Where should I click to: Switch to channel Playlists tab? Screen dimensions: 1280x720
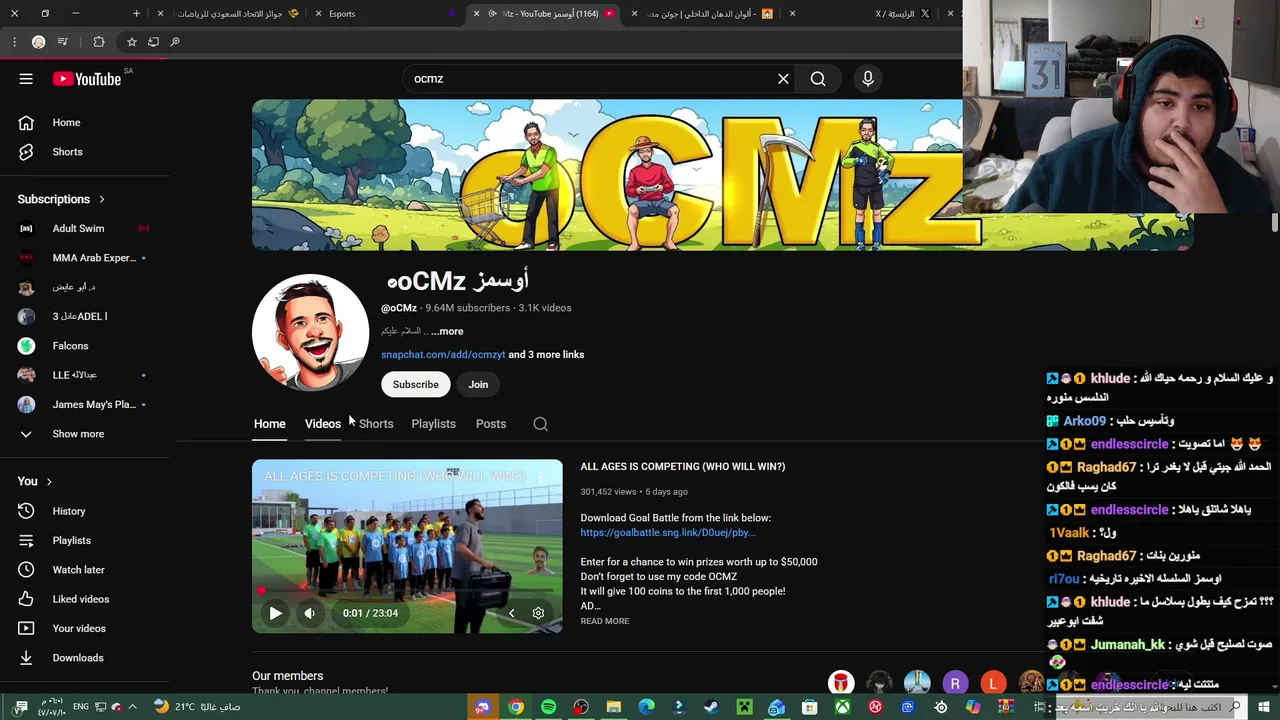pos(433,424)
